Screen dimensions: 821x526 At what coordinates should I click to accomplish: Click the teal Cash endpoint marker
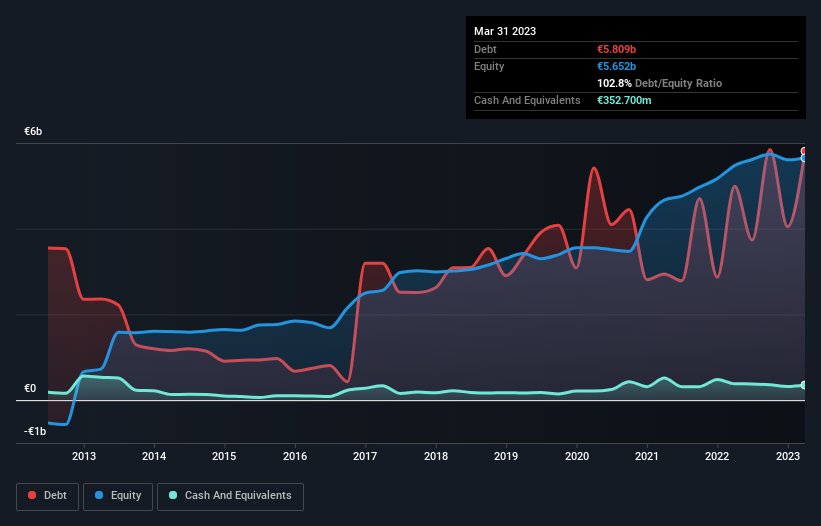(x=804, y=385)
